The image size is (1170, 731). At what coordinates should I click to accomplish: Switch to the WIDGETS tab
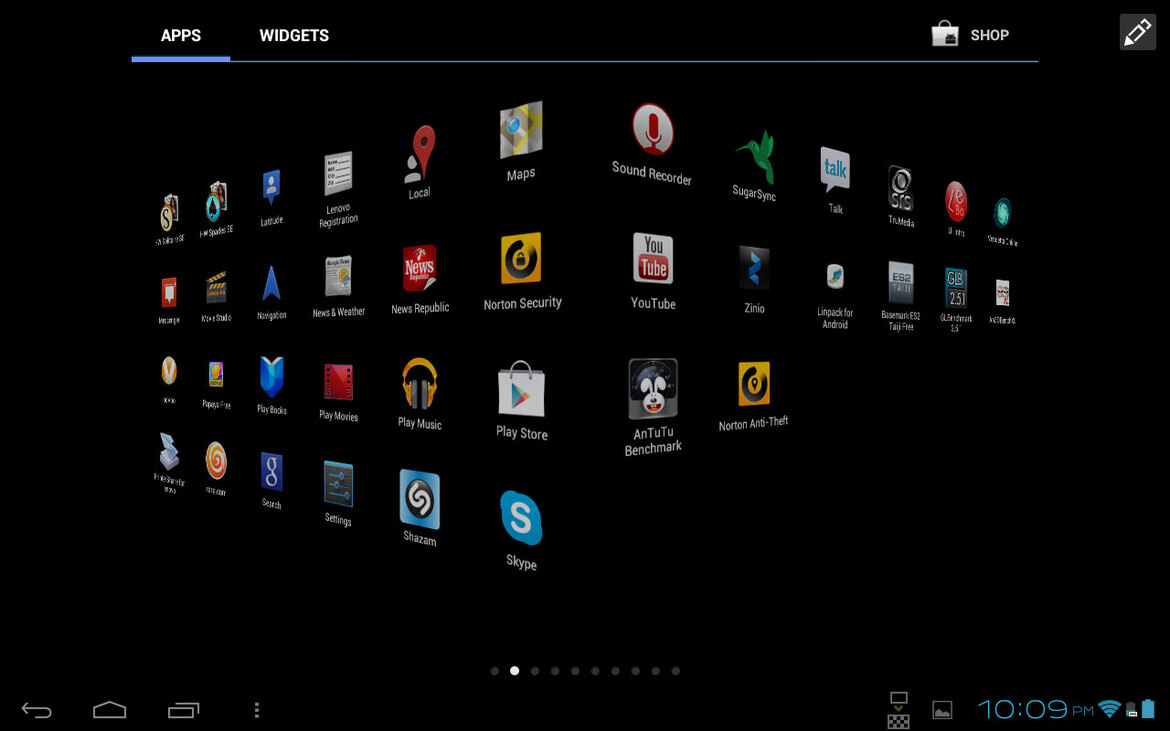(294, 35)
